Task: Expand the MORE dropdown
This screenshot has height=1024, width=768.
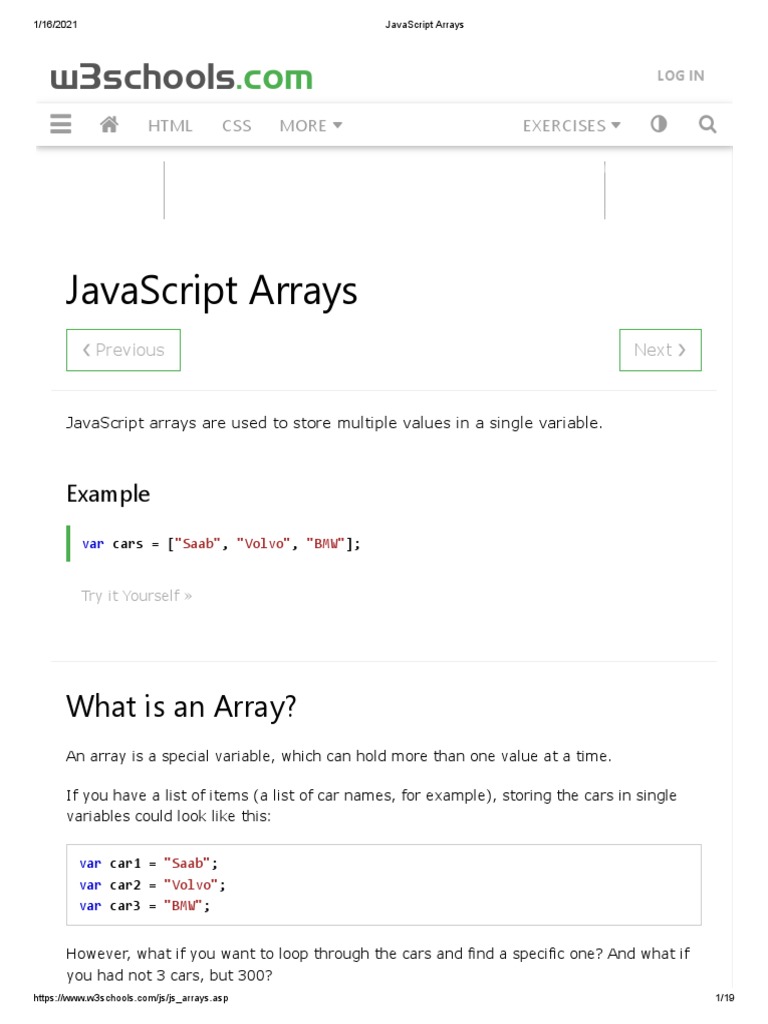Action: (x=311, y=125)
